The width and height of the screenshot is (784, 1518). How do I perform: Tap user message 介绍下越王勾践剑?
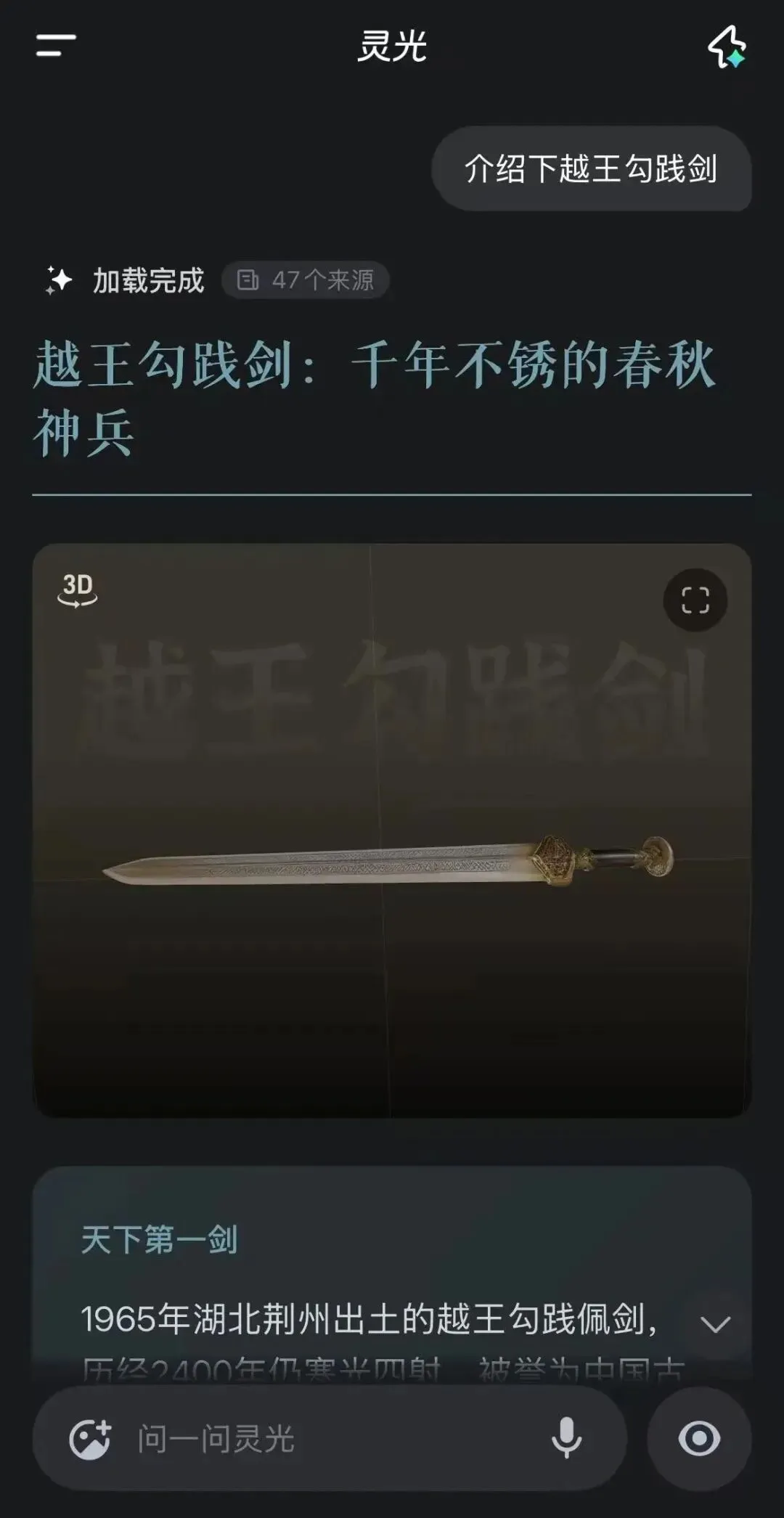tap(591, 168)
